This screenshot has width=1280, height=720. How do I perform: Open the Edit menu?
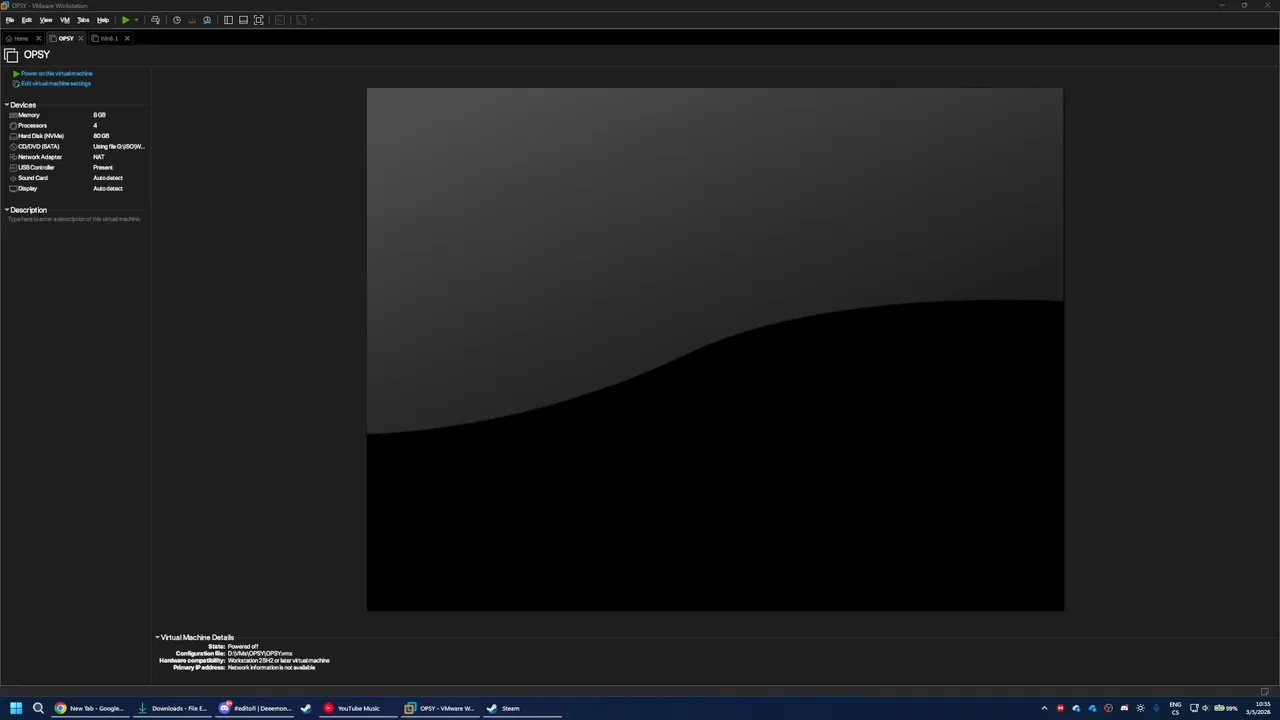tap(27, 20)
